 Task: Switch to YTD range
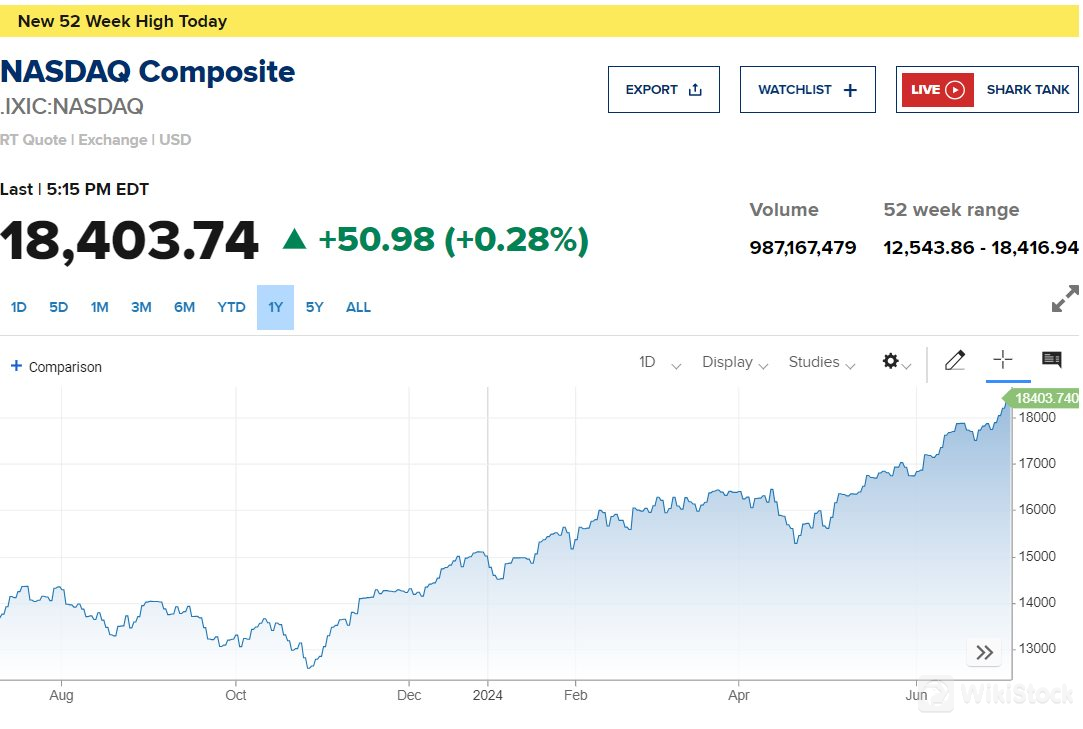(231, 307)
